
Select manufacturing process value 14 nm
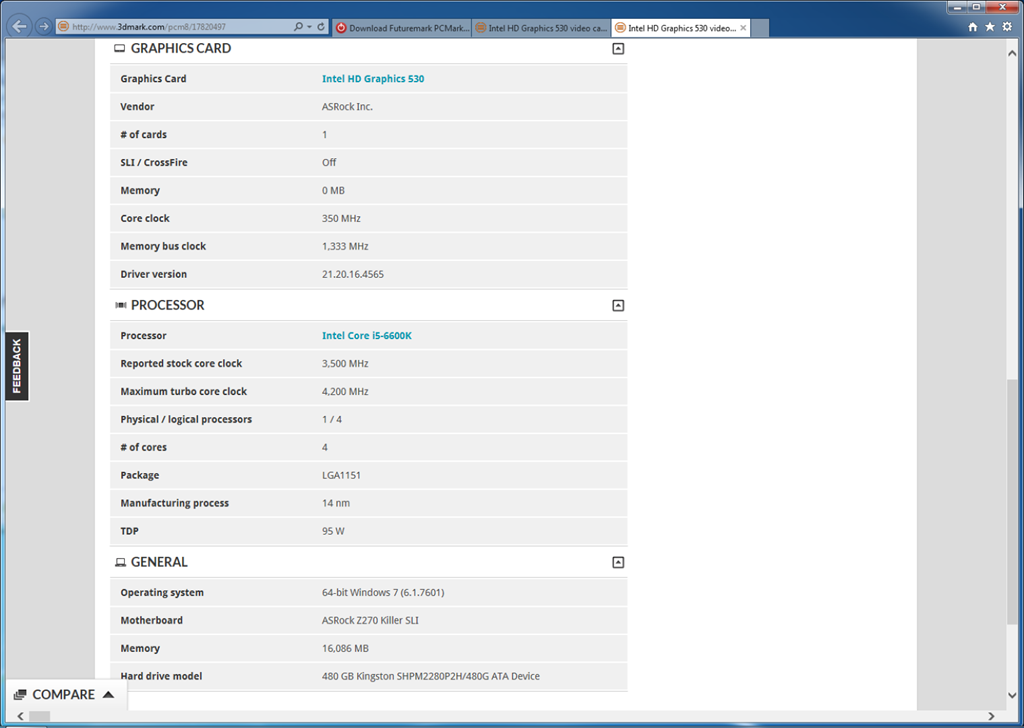336,503
